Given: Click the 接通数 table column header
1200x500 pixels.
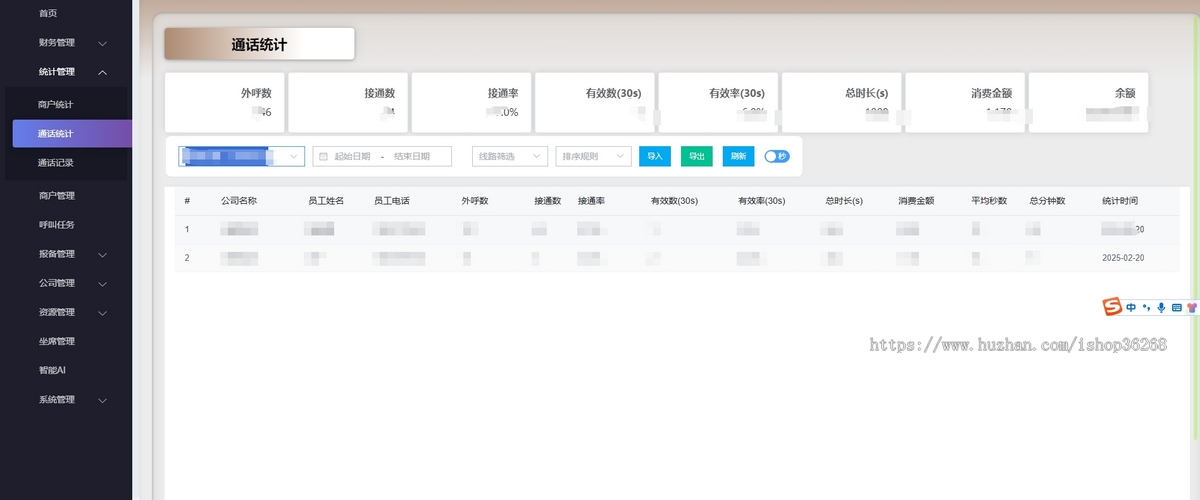Looking at the screenshot, I should coord(548,201).
